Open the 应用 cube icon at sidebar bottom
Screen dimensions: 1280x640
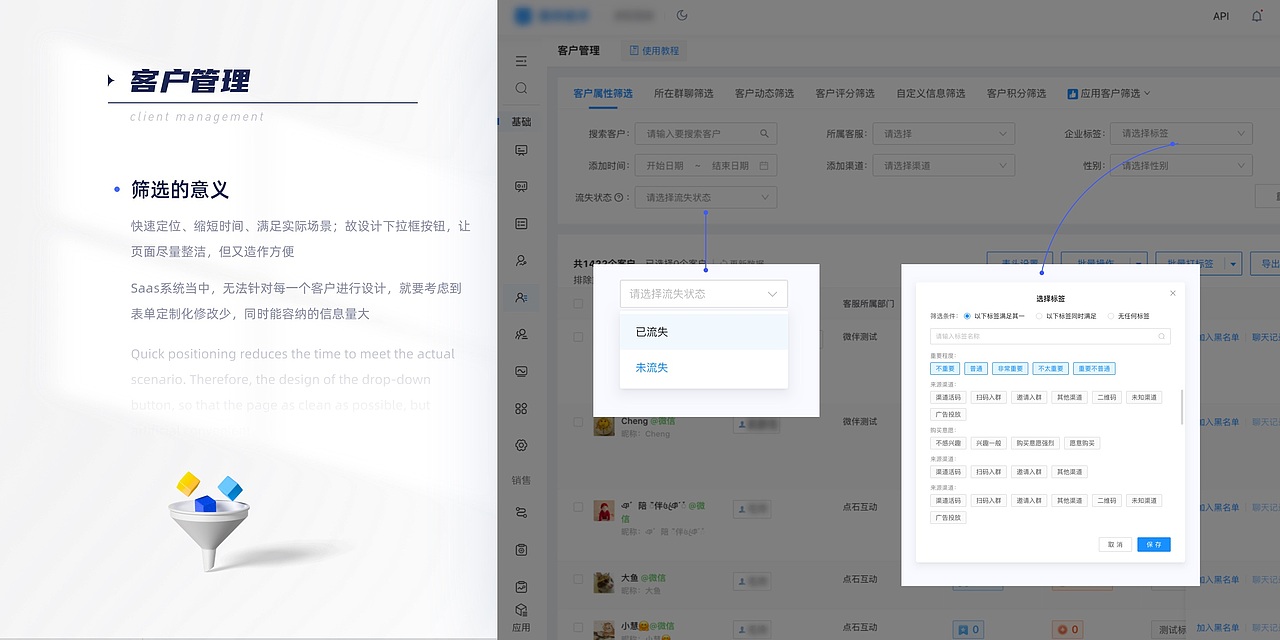click(520, 608)
